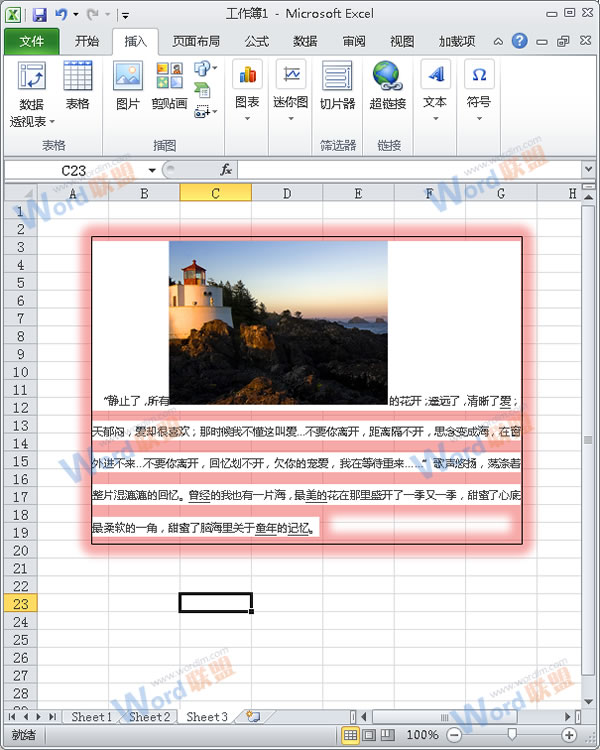Click the selected cell C23
Viewport: 600px width, 750px height.
tap(216, 603)
